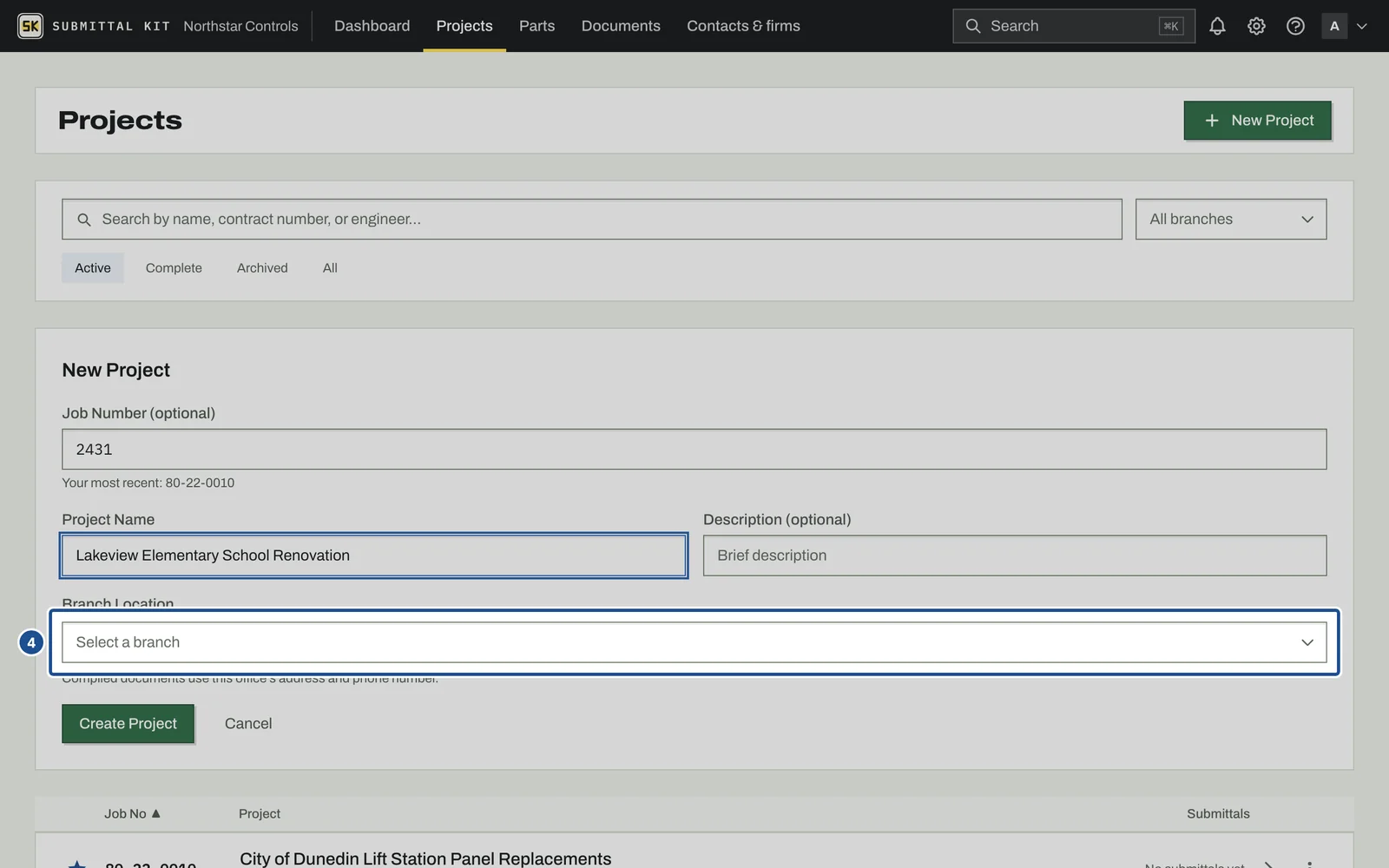Show Complete projects
The width and height of the screenshot is (1389, 868).
[x=174, y=268]
